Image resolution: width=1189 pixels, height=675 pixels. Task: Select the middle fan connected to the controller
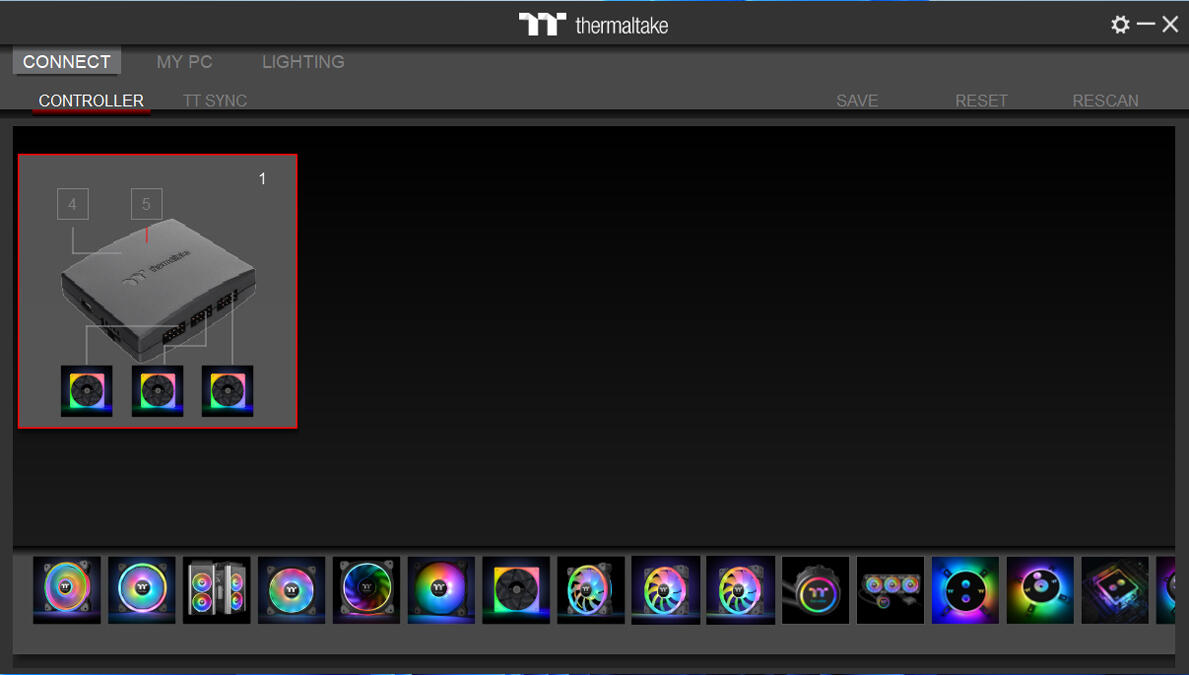[158, 391]
